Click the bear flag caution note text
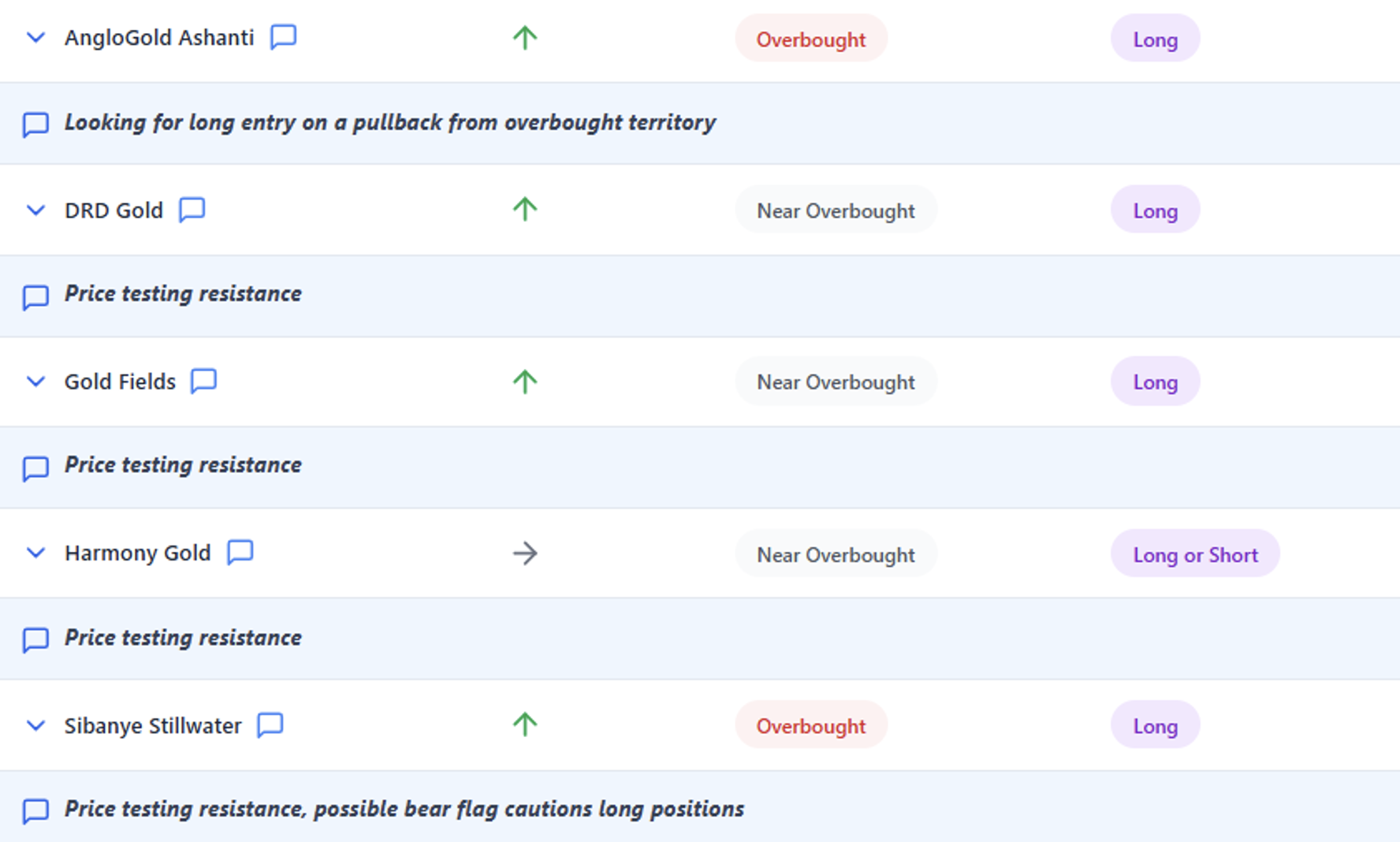 point(404,809)
